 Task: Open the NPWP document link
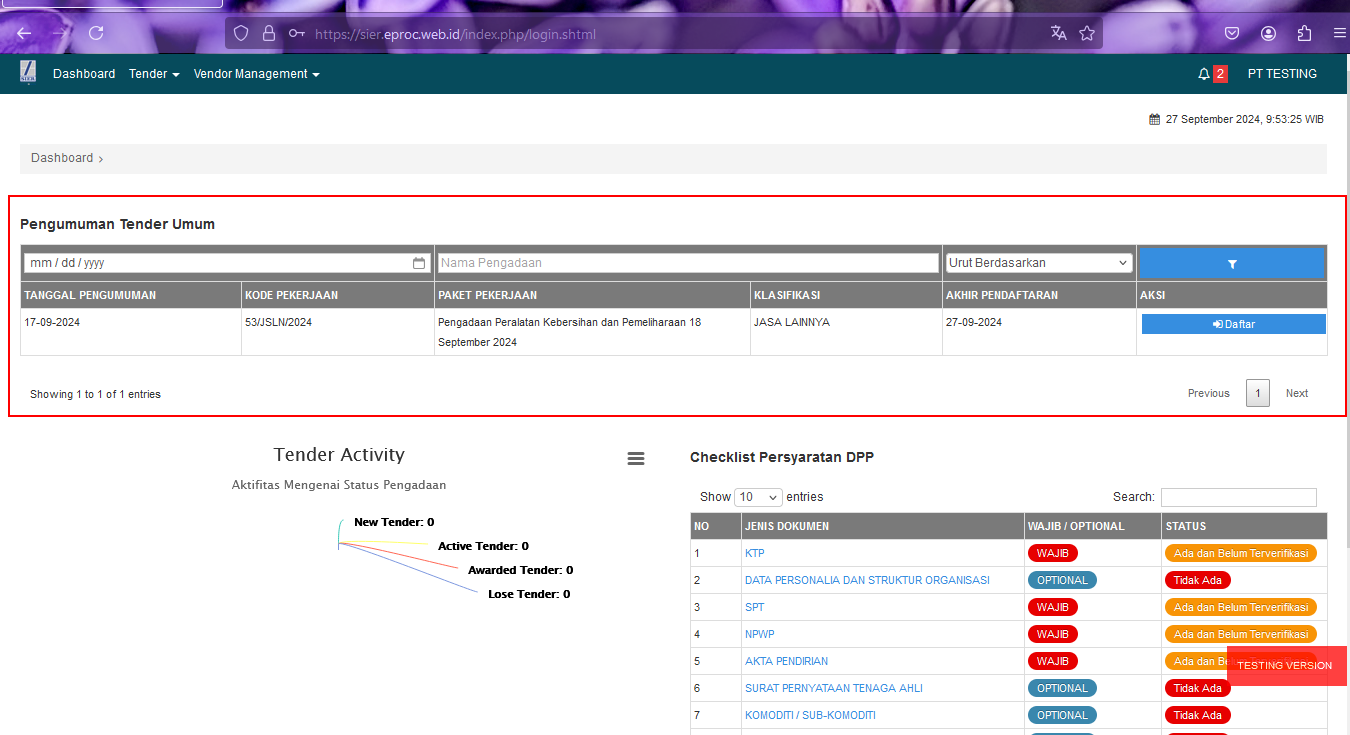pos(759,634)
